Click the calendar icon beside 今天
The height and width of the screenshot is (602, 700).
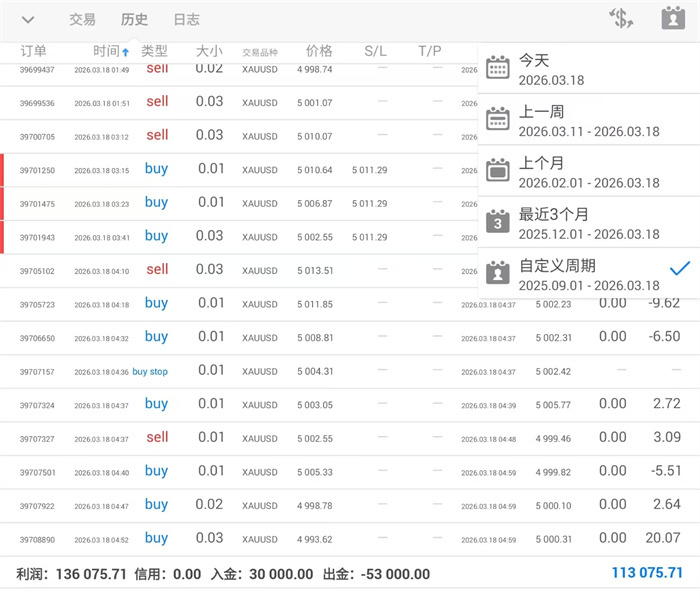click(x=497, y=68)
